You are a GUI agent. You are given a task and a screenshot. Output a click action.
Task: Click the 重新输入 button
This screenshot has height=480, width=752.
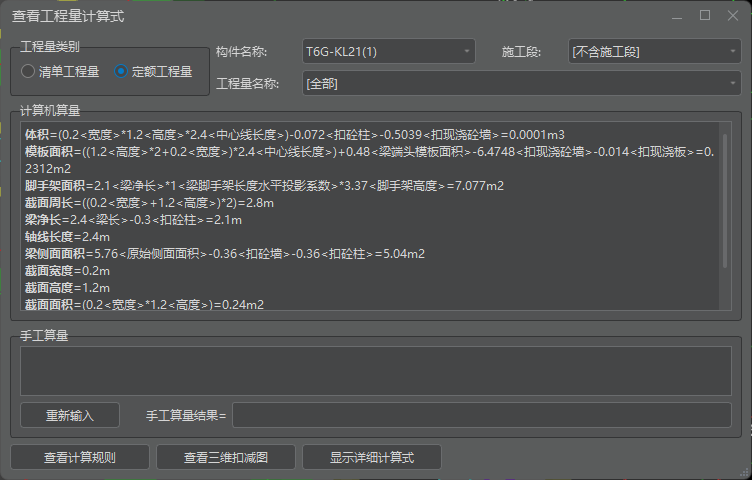click(70, 415)
